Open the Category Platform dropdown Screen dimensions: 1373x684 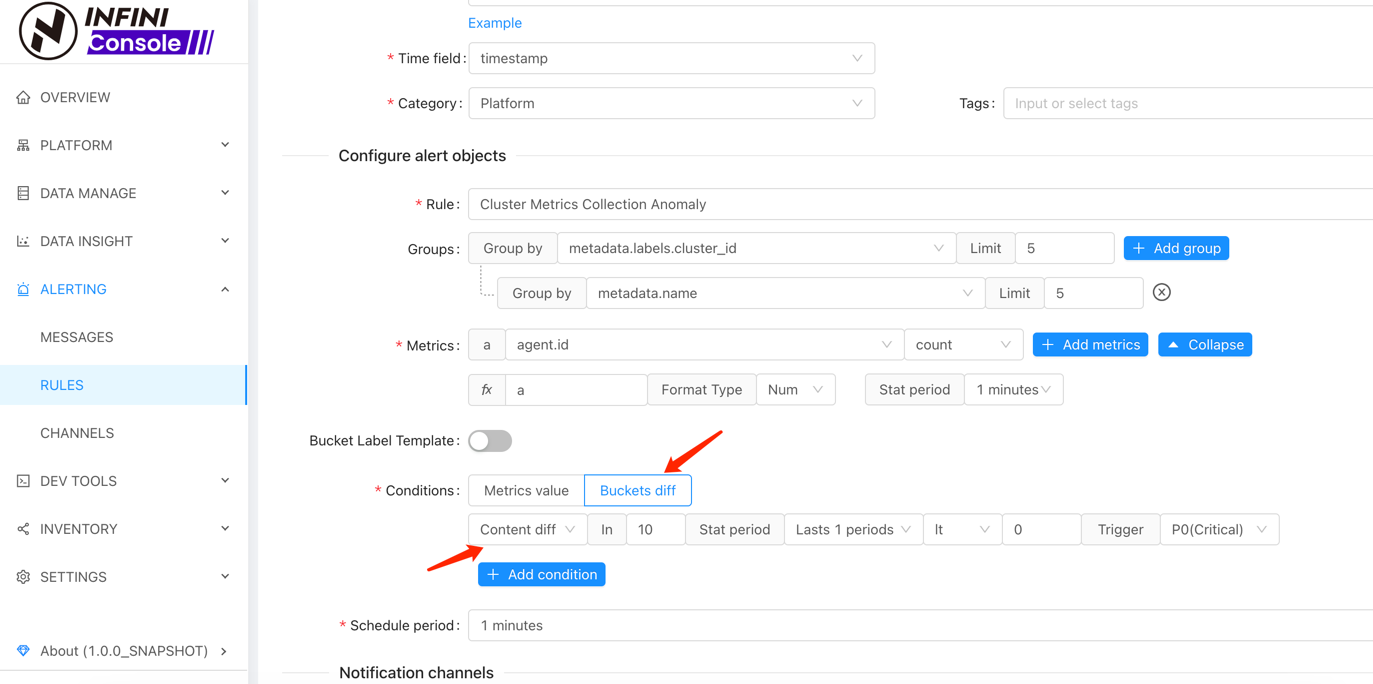(671, 103)
